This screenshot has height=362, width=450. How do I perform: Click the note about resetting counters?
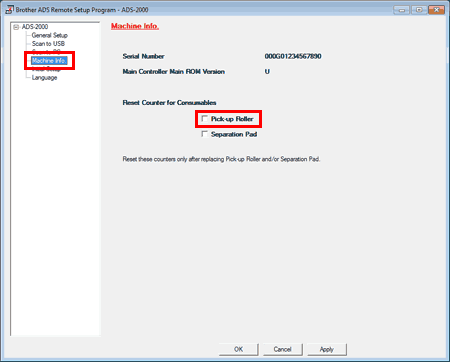(x=221, y=159)
